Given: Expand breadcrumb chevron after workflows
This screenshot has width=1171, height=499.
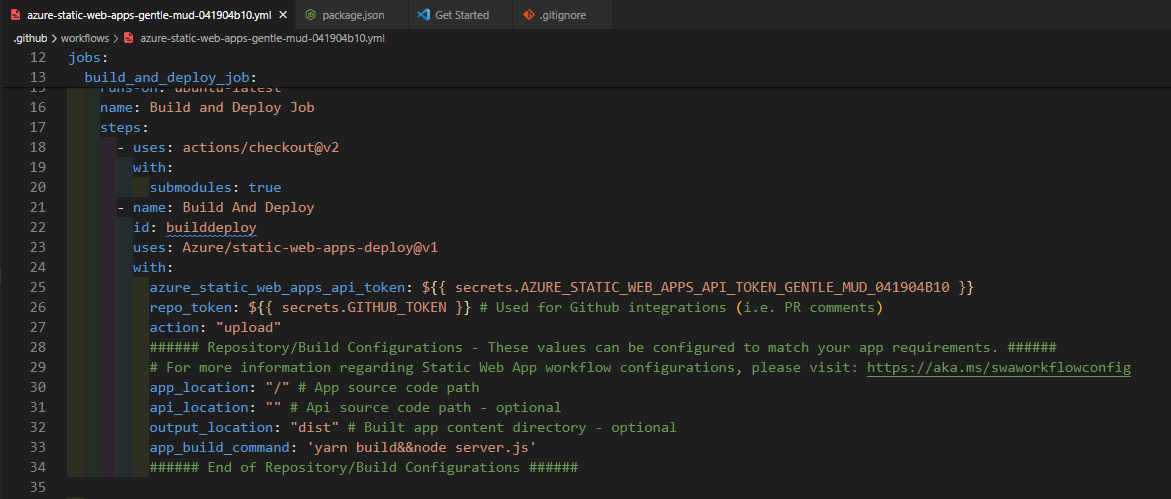Looking at the screenshot, I should pos(116,37).
